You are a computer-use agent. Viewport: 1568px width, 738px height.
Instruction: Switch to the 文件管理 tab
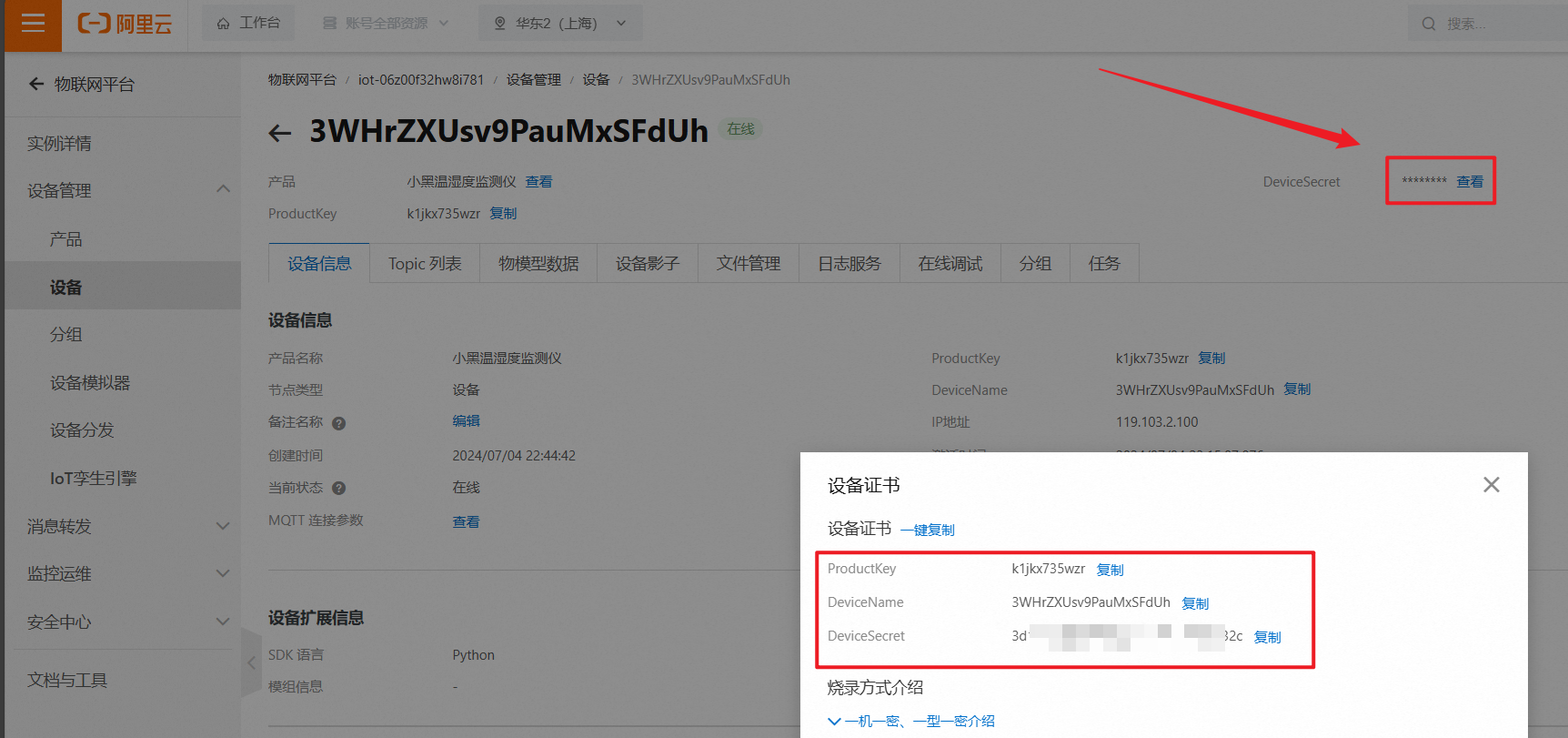pos(749,263)
